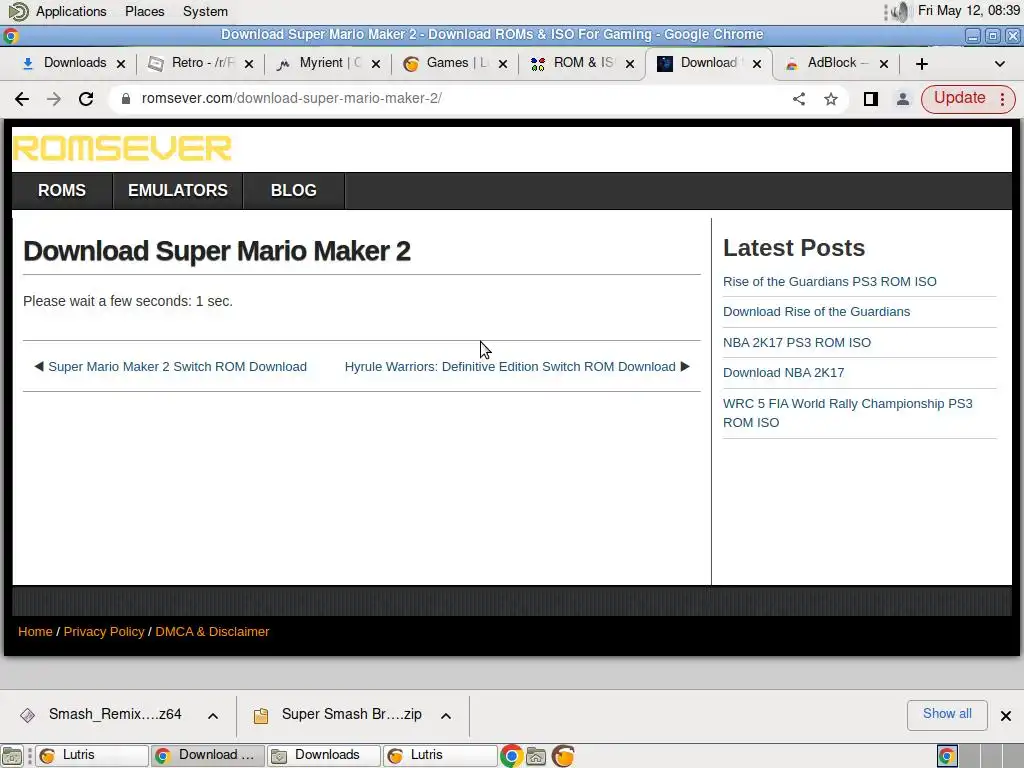This screenshot has height=768, width=1024.
Task: Click the clock in top panel
Action: coord(968,11)
